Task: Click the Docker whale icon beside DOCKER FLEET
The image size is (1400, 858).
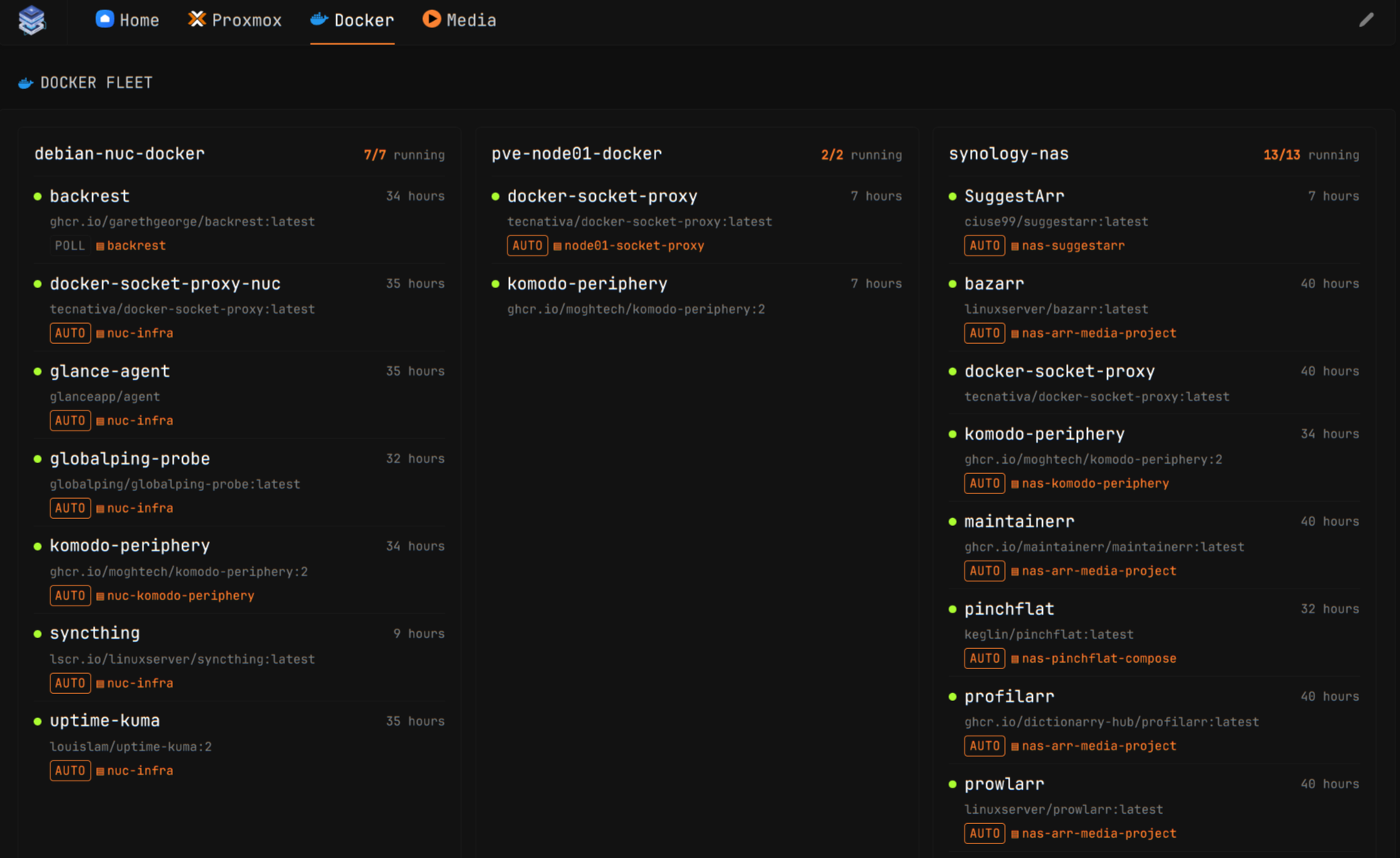Action: [26, 83]
